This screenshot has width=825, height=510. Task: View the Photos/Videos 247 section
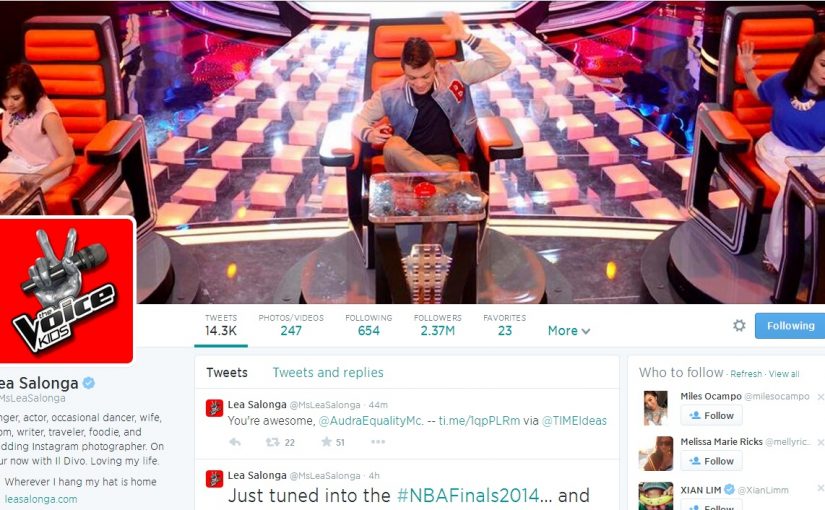click(x=291, y=325)
